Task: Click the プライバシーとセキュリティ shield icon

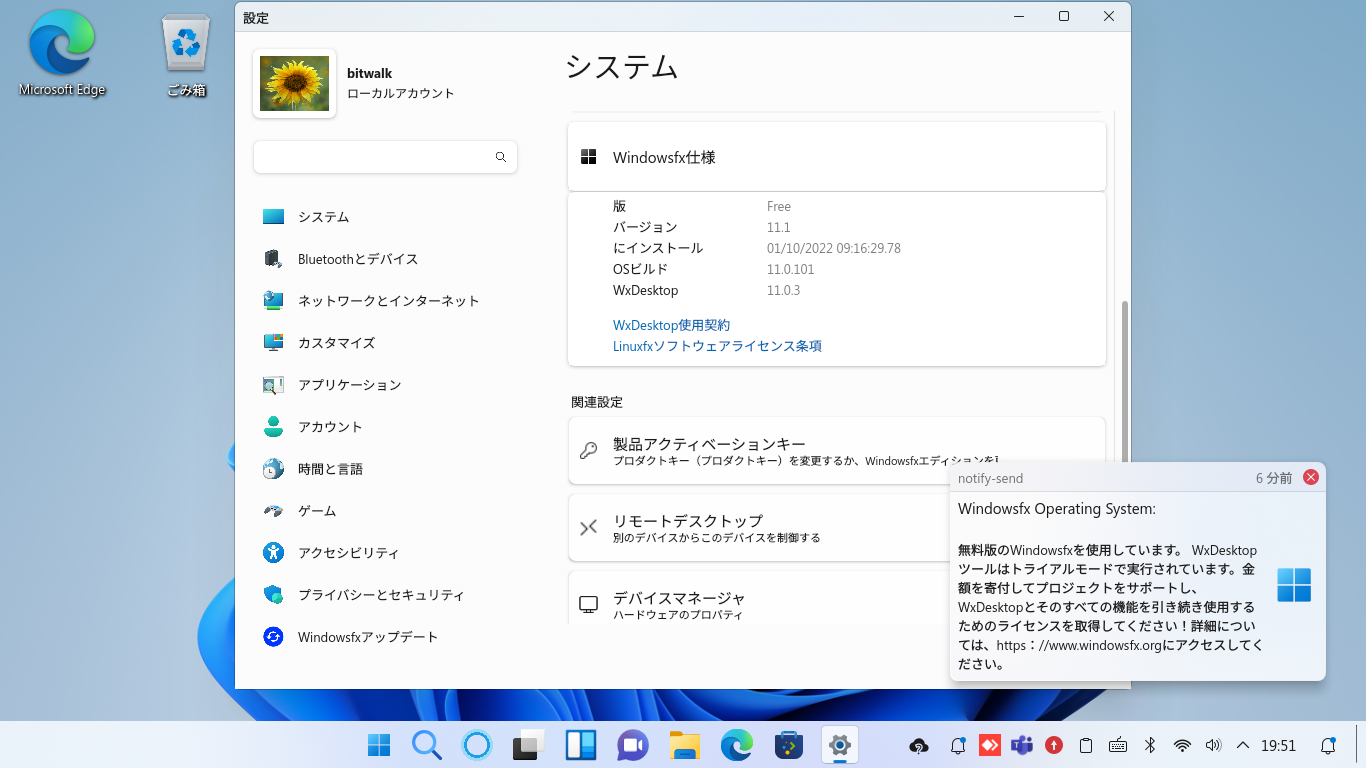Action: point(273,595)
